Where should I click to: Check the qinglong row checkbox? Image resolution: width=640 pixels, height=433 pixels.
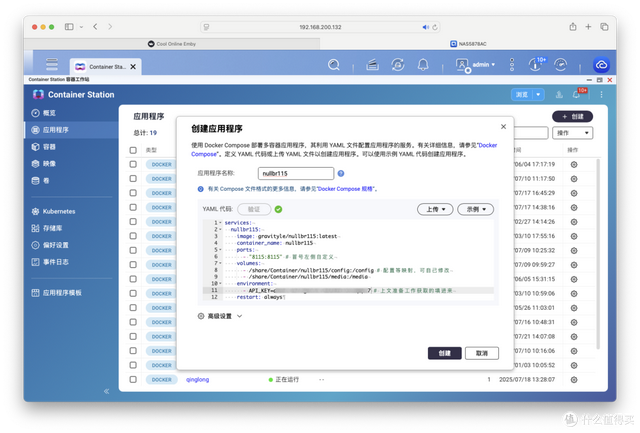pos(133,380)
